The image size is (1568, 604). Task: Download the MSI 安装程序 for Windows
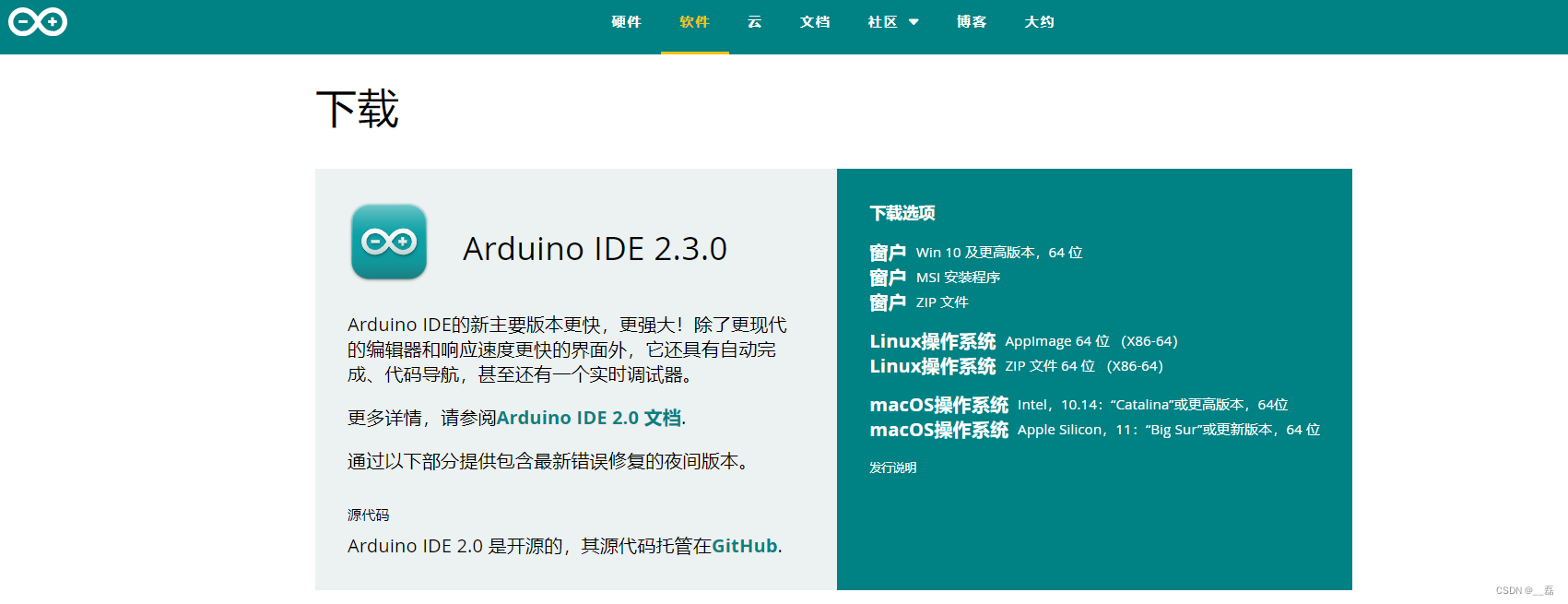(935, 278)
